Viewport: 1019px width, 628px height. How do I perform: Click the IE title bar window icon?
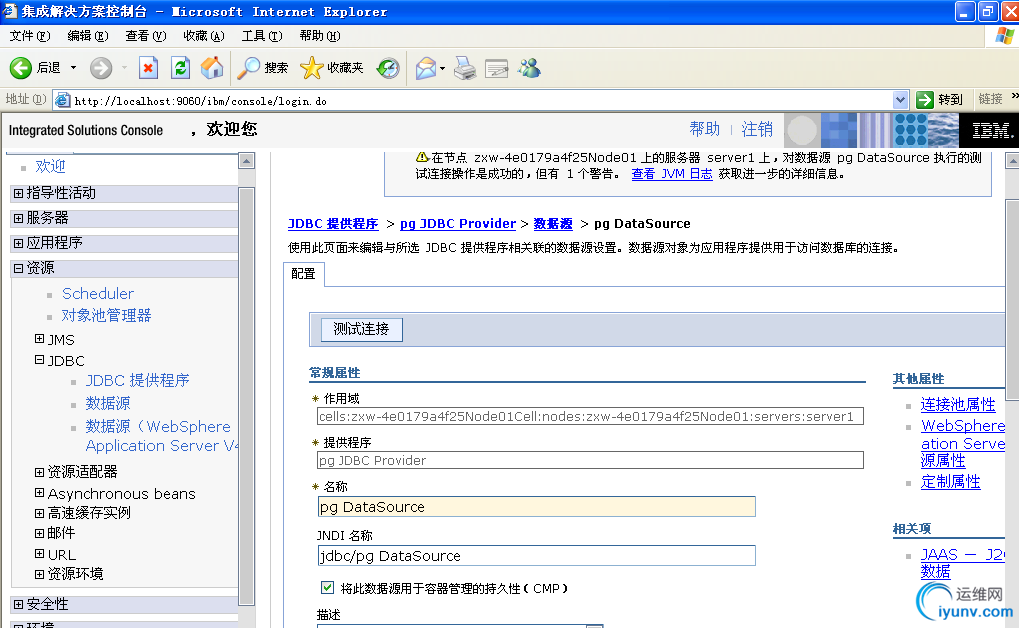[10, 11]
